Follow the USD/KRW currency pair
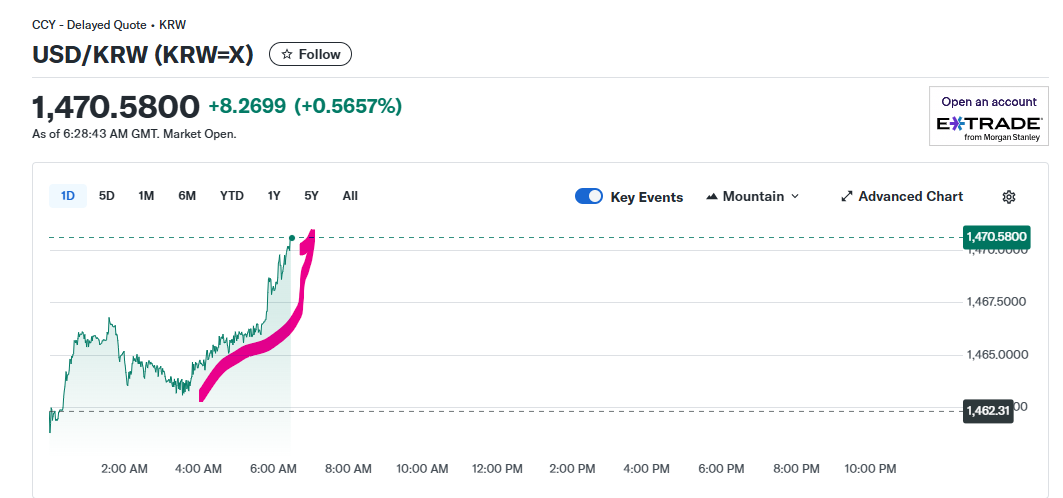Image resolution: width=1063 pixels, height=498 pixels. click(x=310, y=55)
